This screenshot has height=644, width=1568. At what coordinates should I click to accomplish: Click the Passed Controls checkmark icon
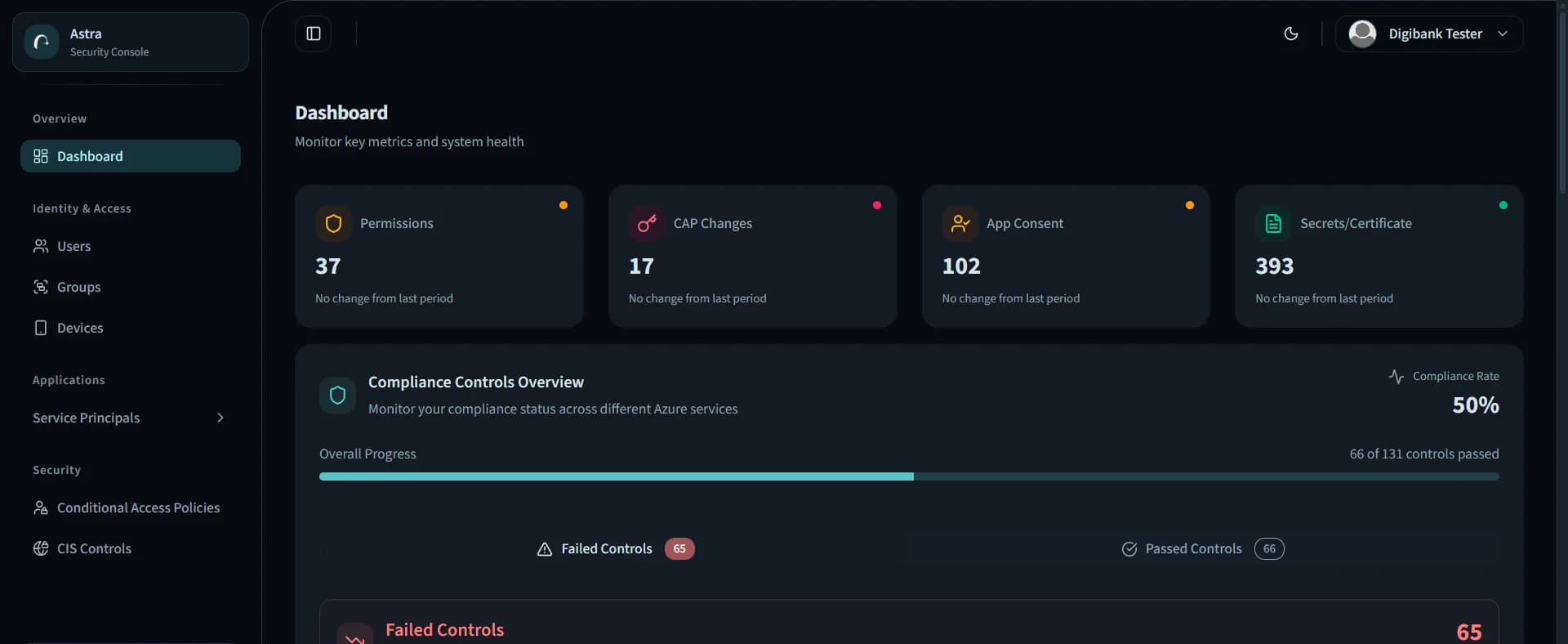tap(1129, 549)
